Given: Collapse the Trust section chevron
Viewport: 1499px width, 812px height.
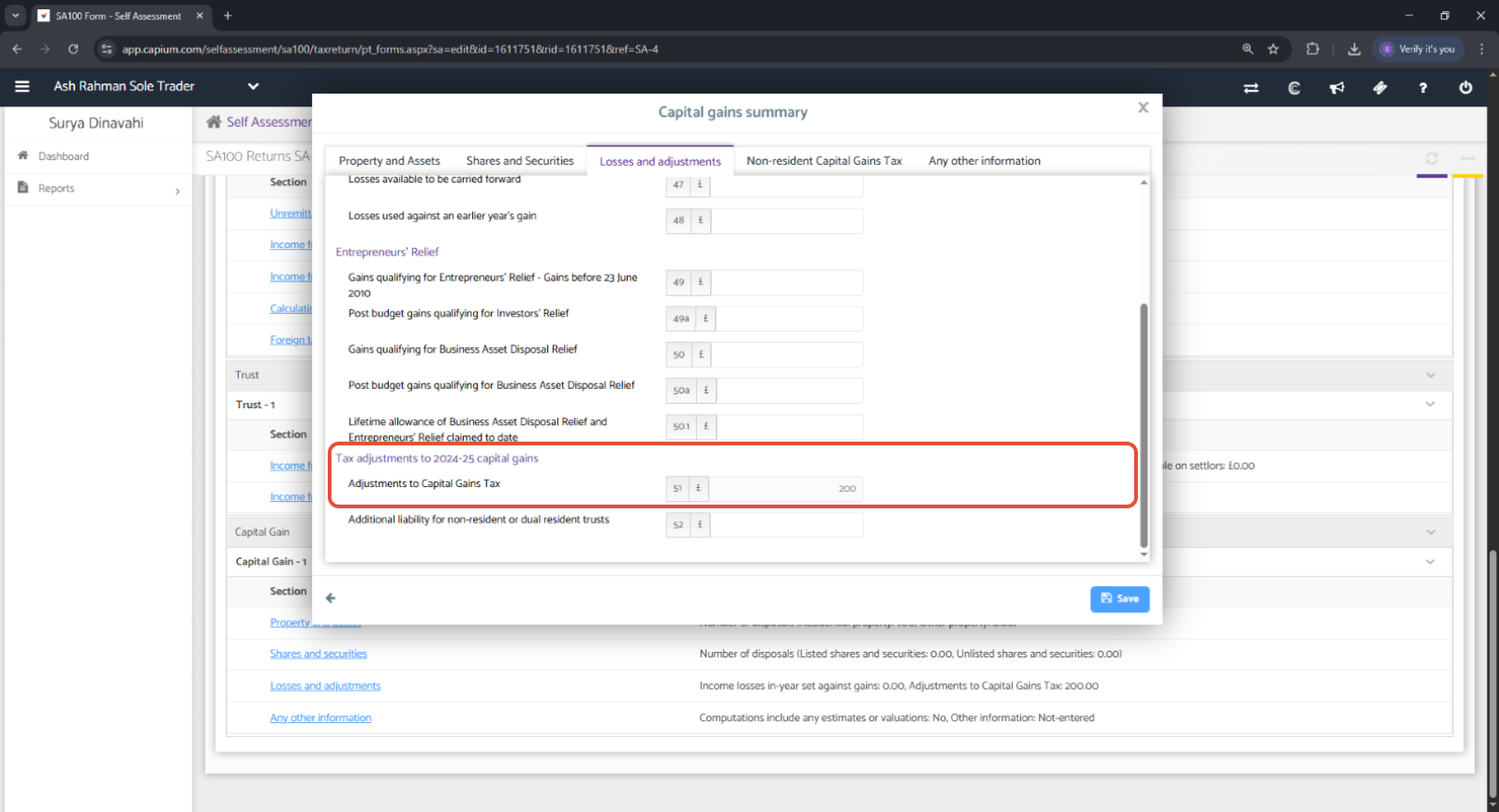Looking at the screenshot, I should 1431,375.
